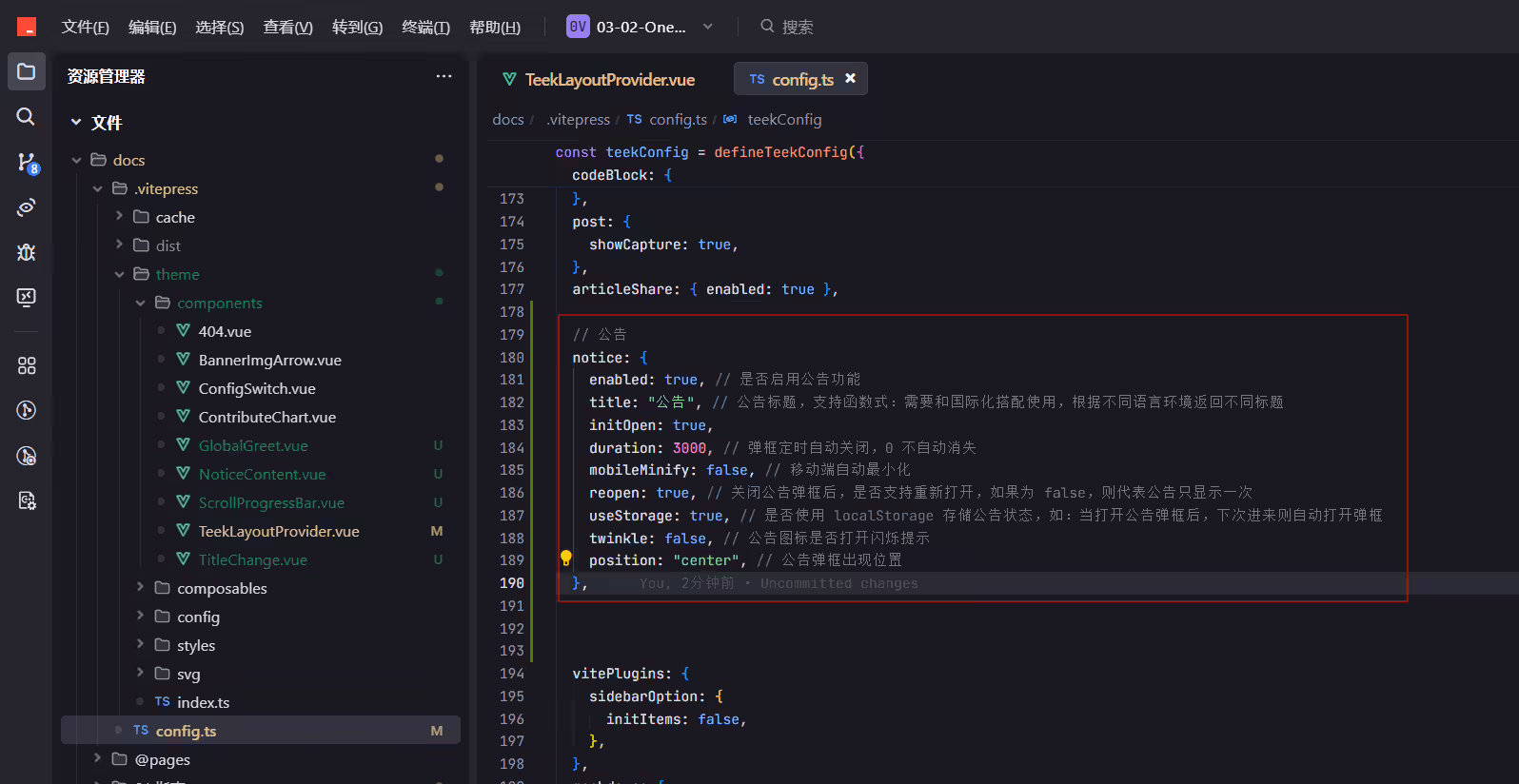Image resolution: width=1519 pixels, height=784 pixels.
Task: Open Explorer more actions ellipsis
Action: coord(444,76)
